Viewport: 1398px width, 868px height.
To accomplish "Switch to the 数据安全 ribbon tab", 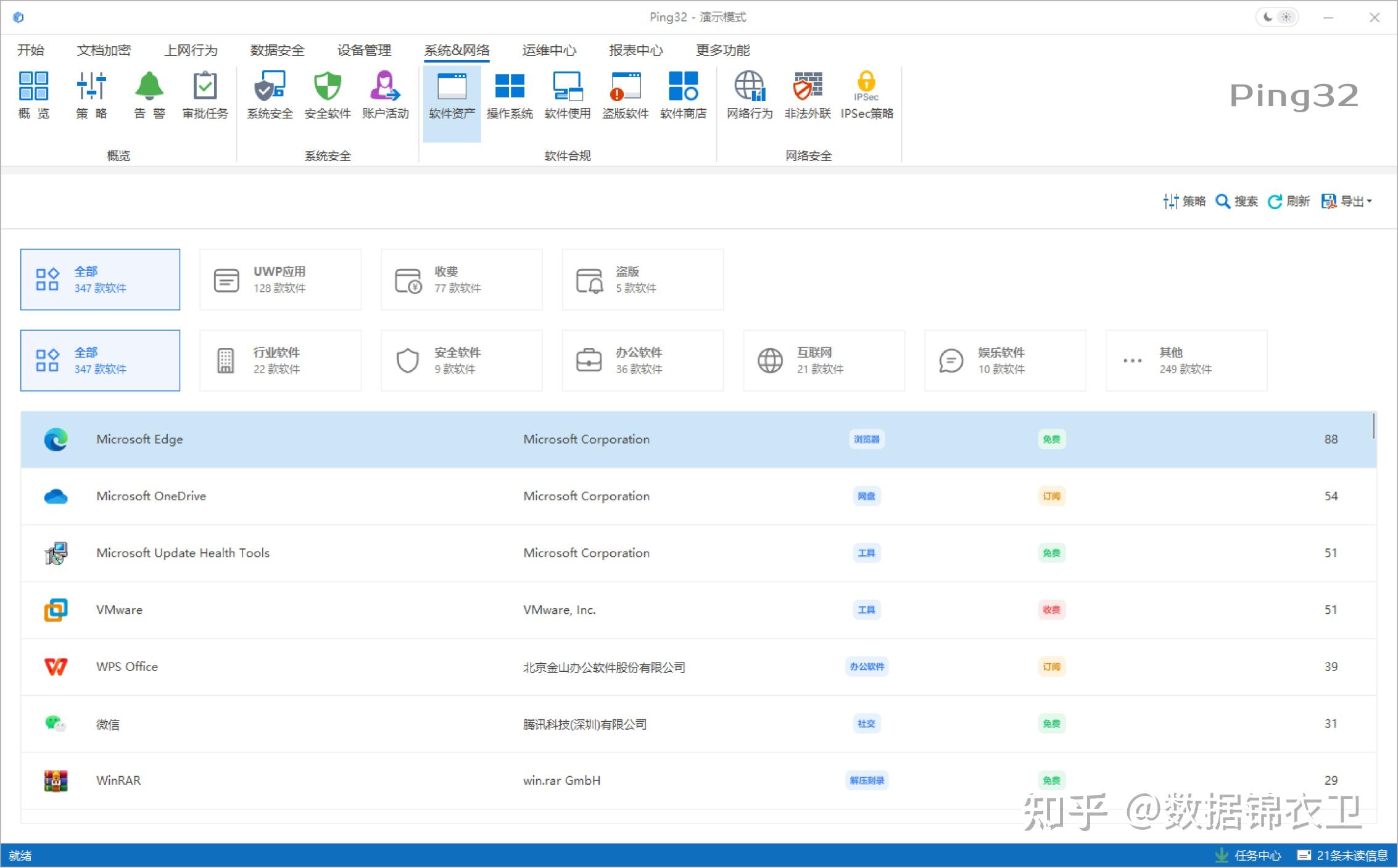I will pyautogui.click(x=277, y=50).
